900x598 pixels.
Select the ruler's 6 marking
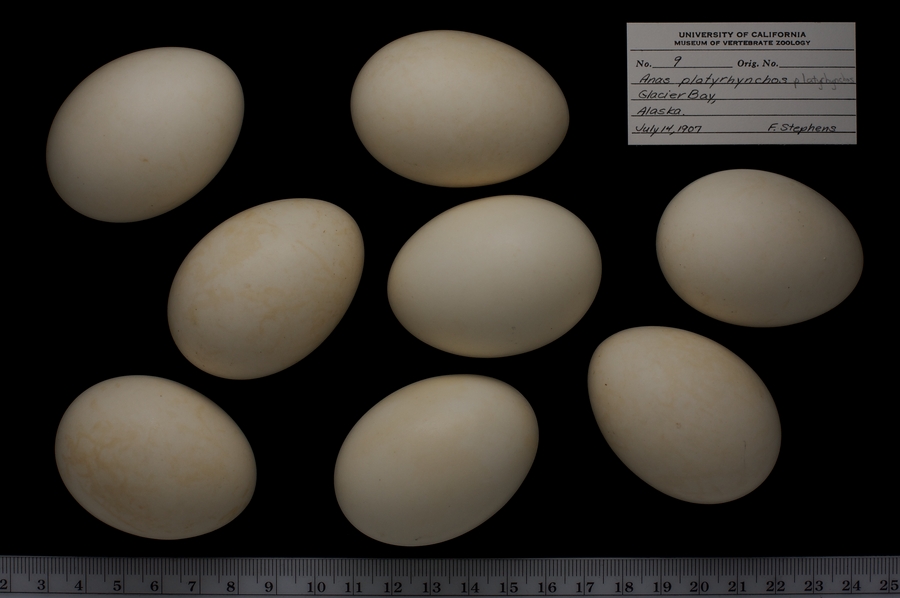click(155, 586)
